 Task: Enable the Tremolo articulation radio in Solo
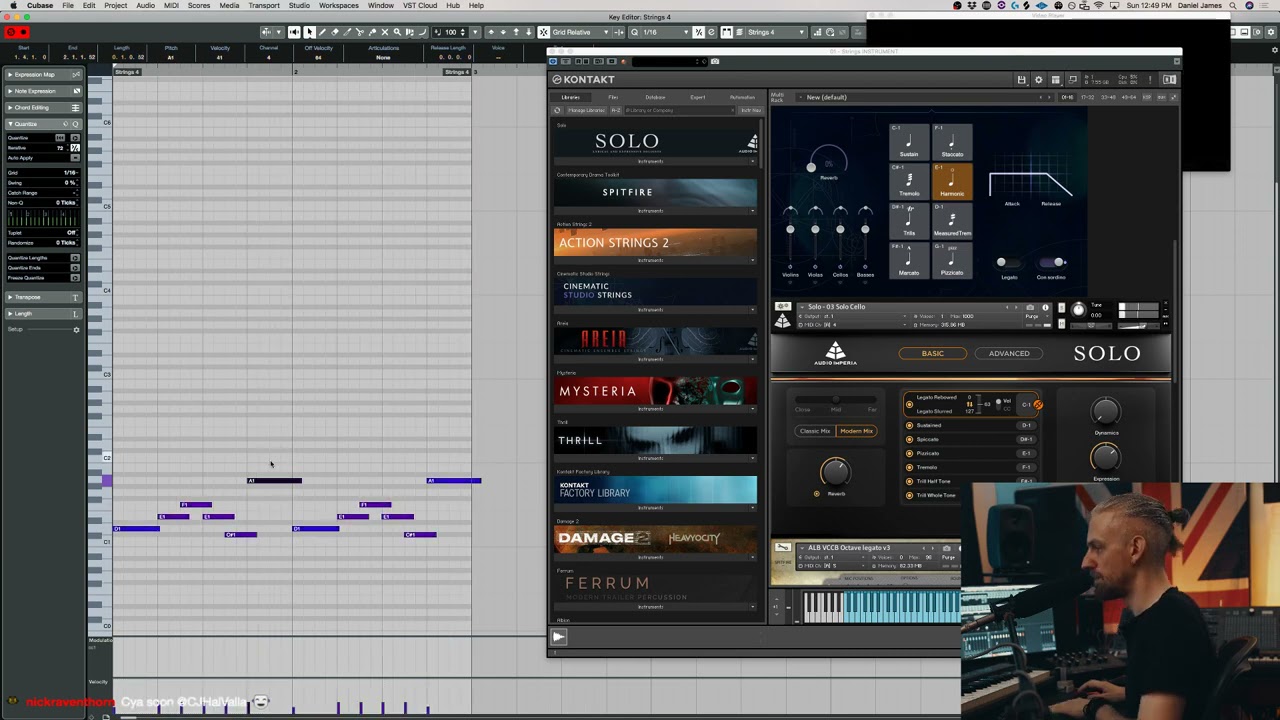pyautogui.click(x=909, y=467)
